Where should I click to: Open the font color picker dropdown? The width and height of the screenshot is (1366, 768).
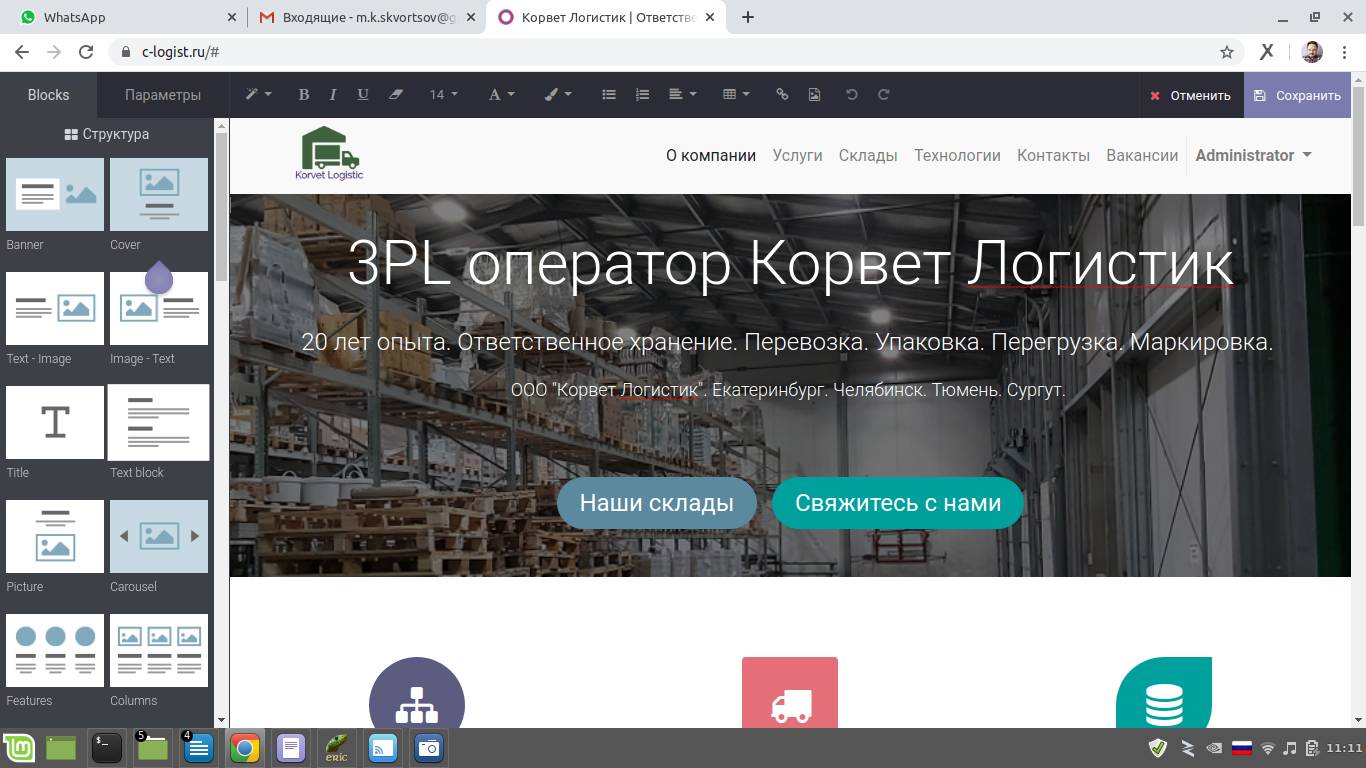501,95
